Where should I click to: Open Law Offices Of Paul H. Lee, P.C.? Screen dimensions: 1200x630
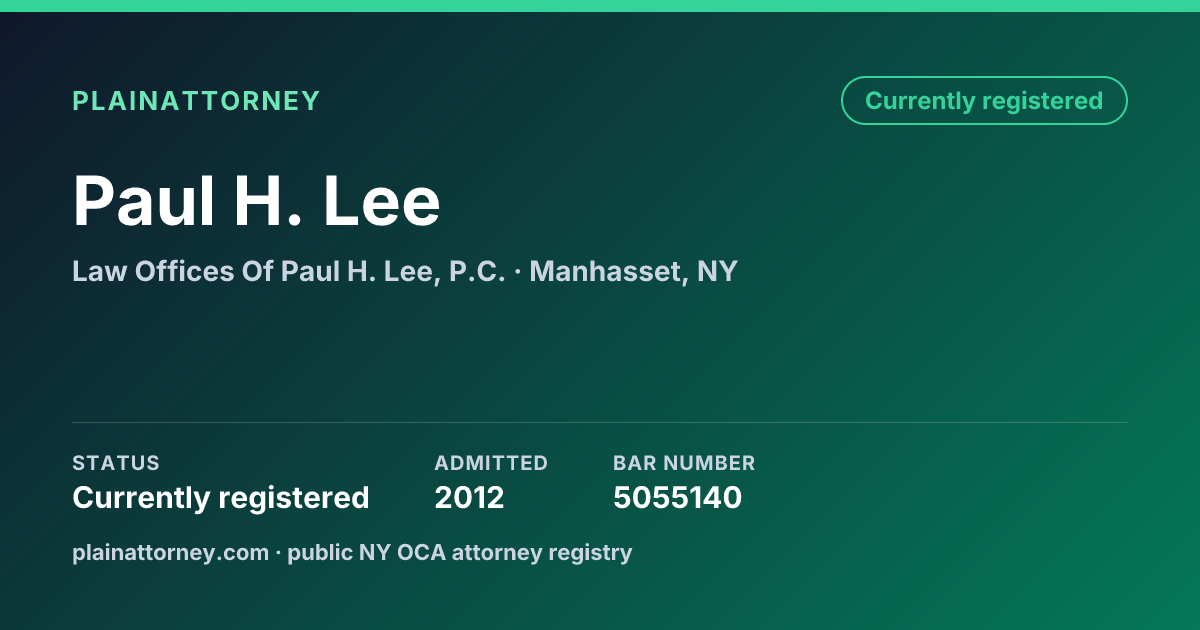pos(289,271)
